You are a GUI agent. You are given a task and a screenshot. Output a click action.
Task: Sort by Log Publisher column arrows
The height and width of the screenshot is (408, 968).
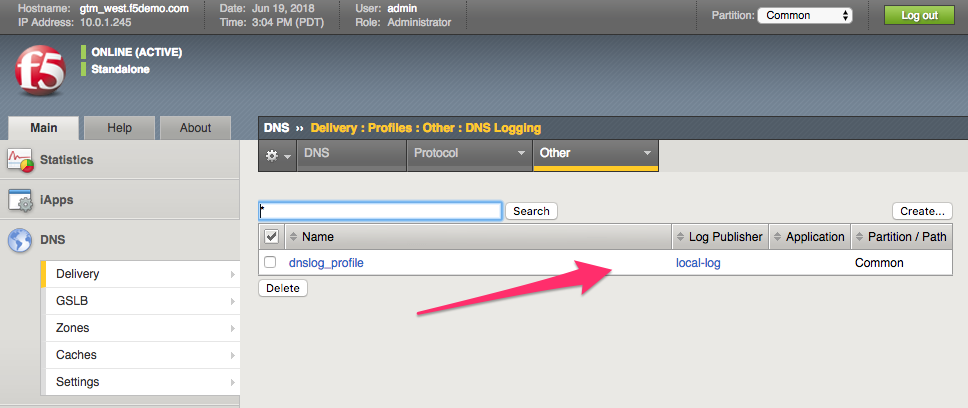click(680, 237)
